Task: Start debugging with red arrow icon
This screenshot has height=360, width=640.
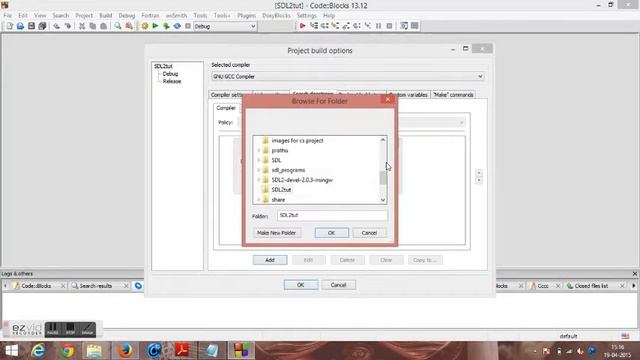Action: pyautogui.click(x=302, y=26)
